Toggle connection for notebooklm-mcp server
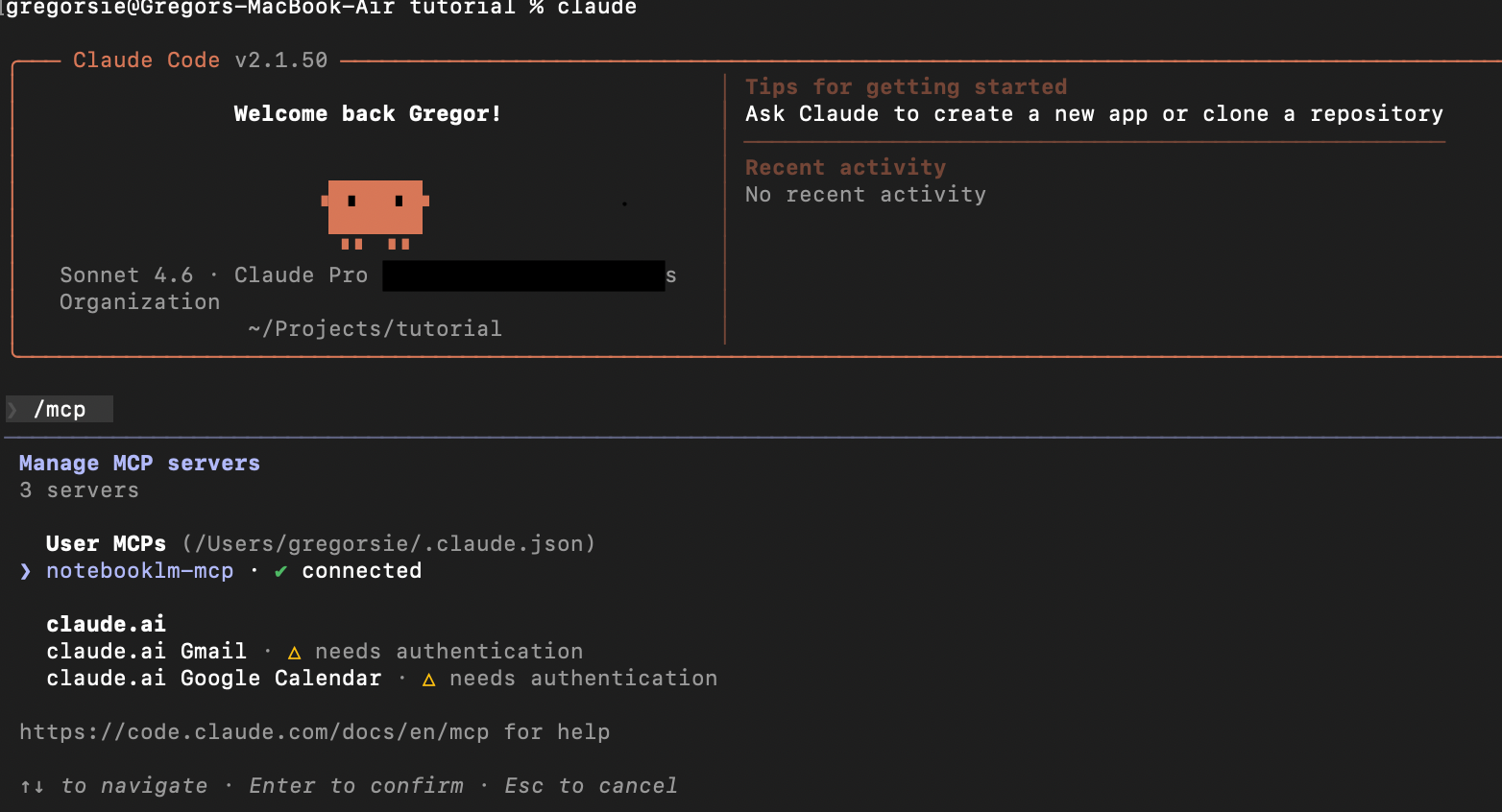Viewport: 1502px width, 812px height. coord(139,570)
